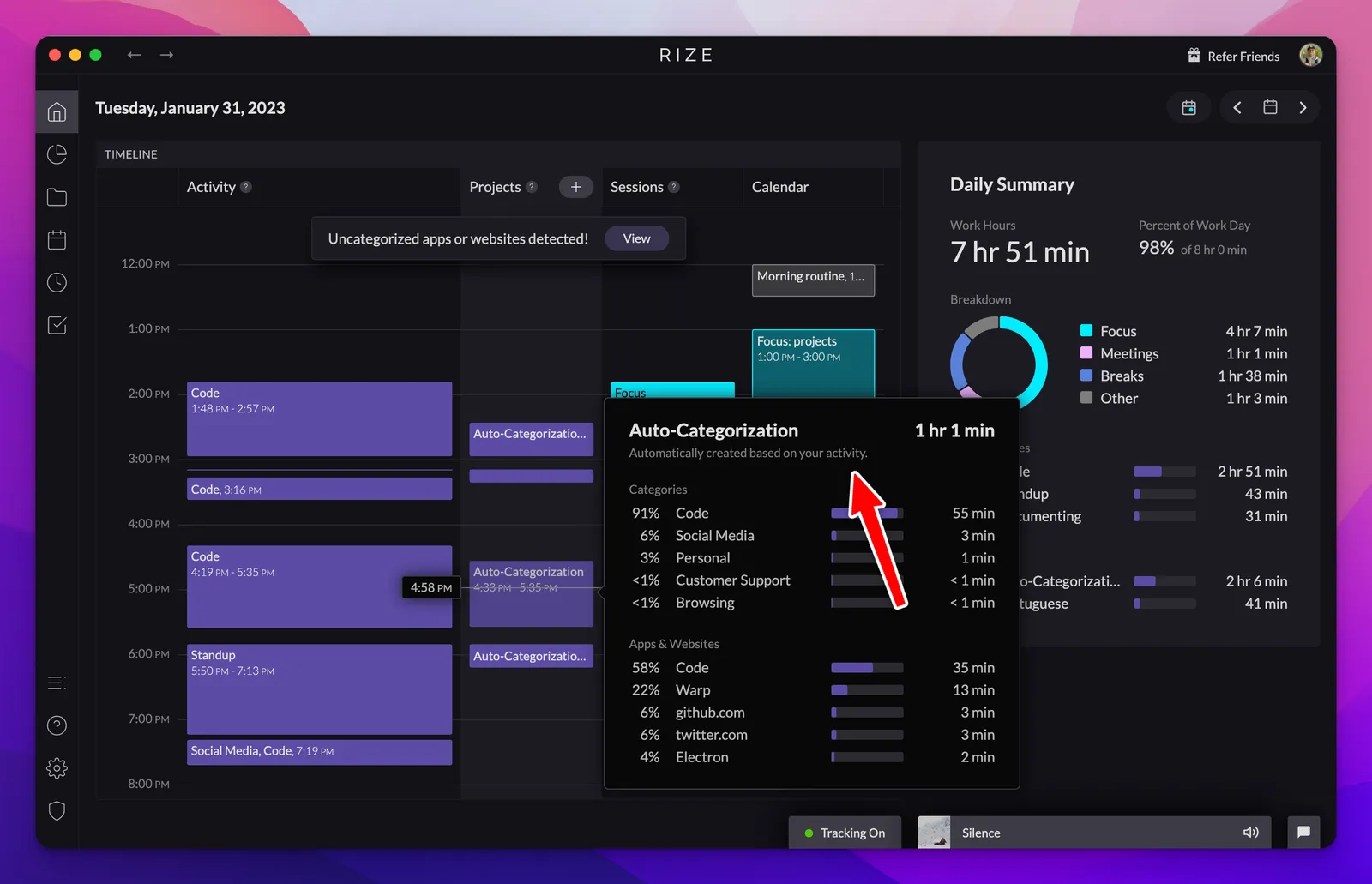
Task: Go to the next day with right chevron
Action: 1303,107
